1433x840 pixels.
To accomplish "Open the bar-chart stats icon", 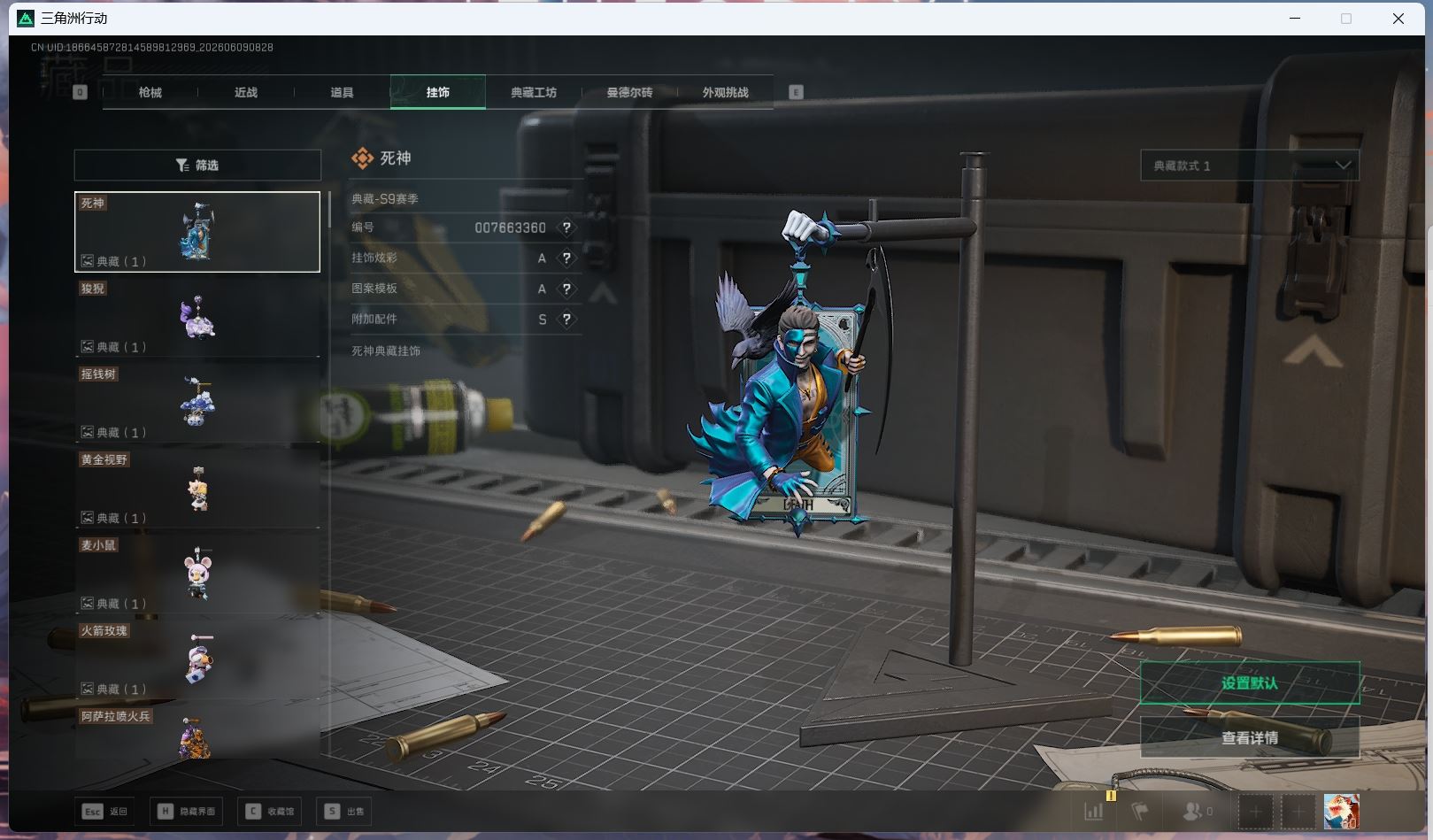I will click(x=1094, y=811).
